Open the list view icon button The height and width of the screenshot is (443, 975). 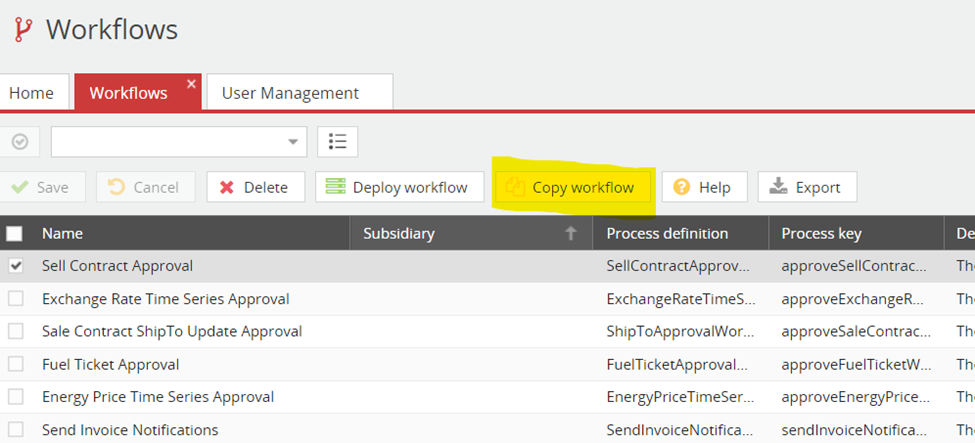click(337, 142)
